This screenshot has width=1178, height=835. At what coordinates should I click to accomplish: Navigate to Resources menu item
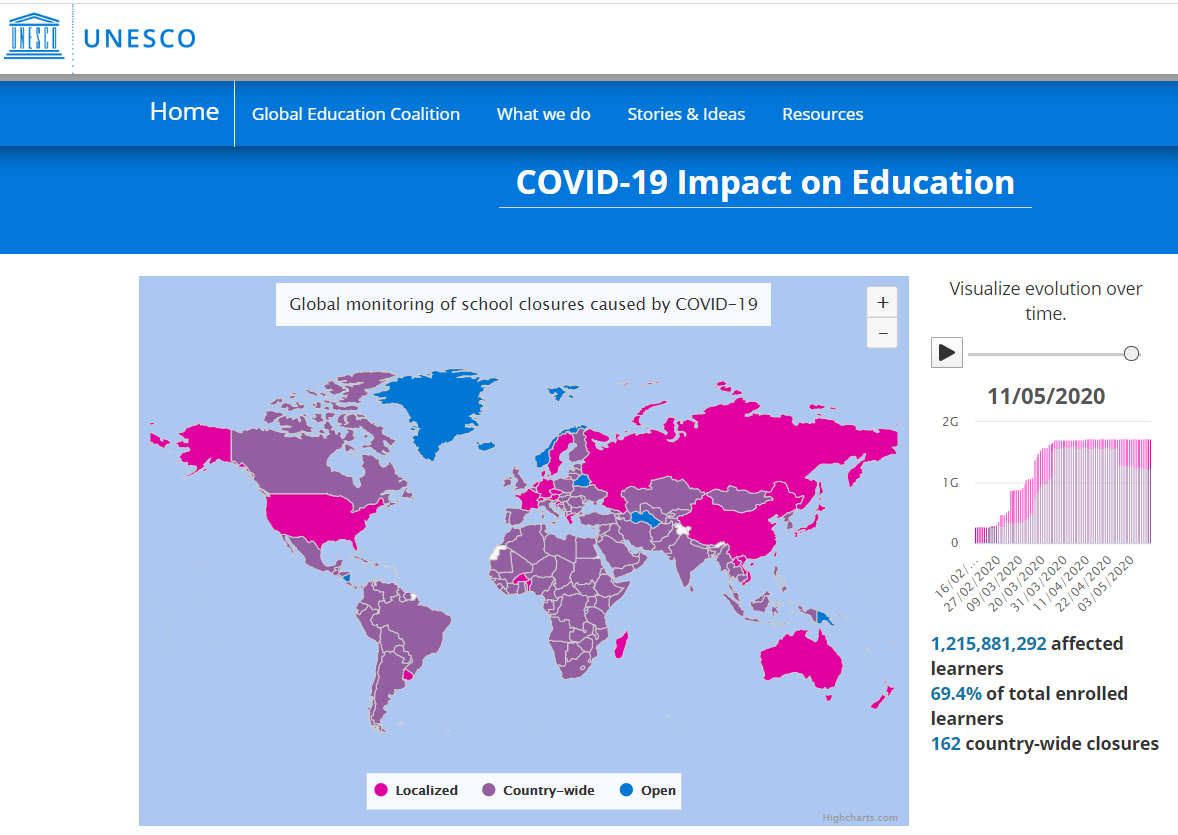coord(822,114)
